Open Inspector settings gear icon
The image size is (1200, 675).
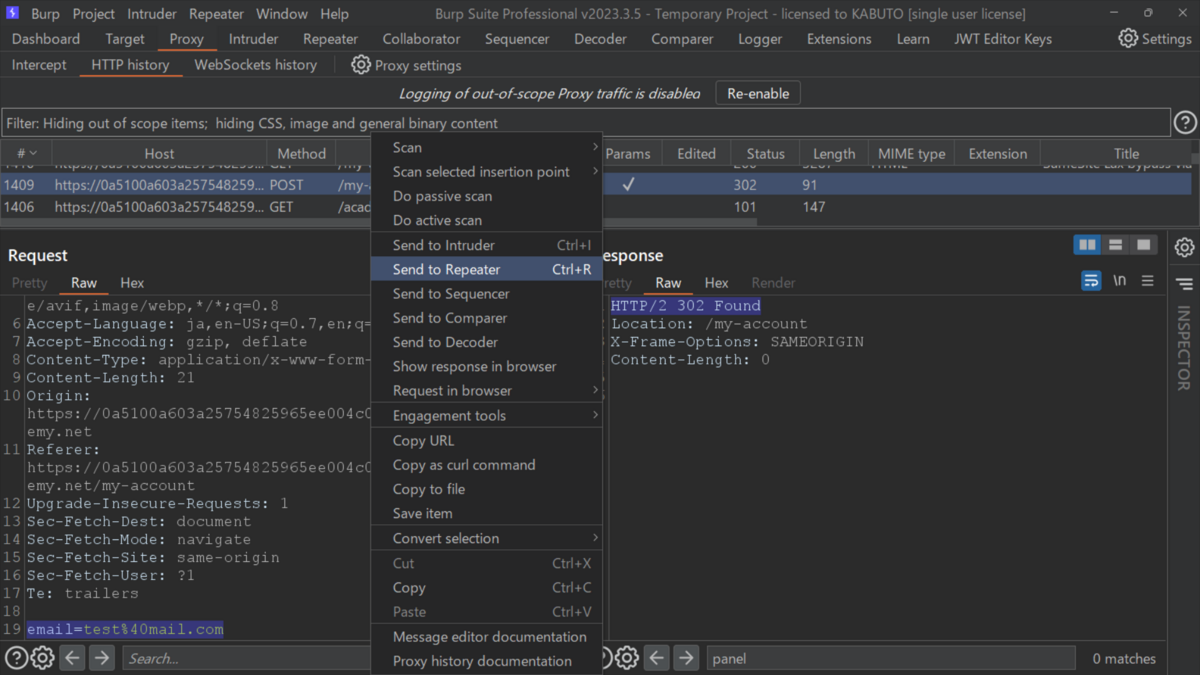pos(1185,247)
